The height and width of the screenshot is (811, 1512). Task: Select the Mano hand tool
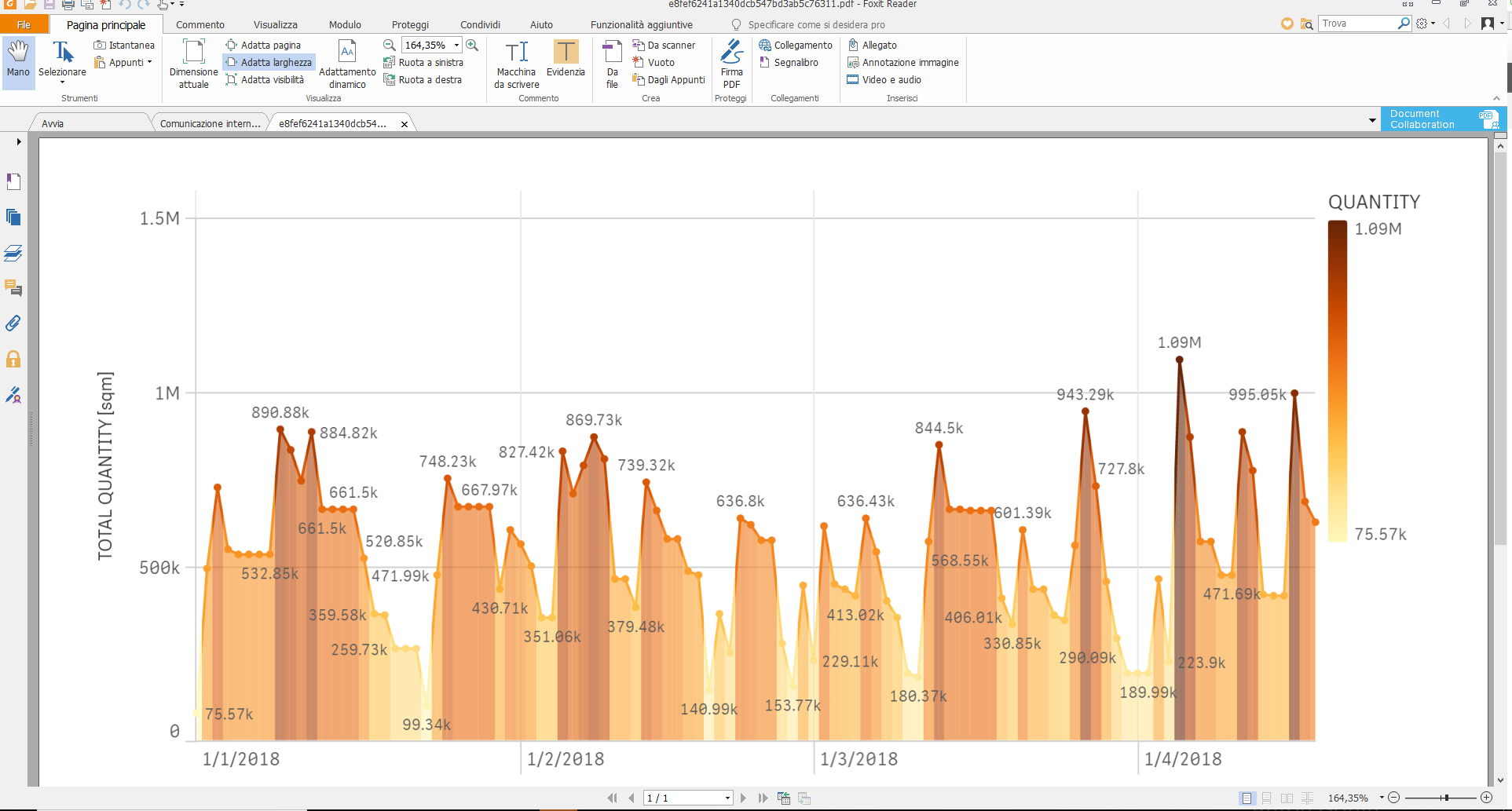click(x=18, y=61)
